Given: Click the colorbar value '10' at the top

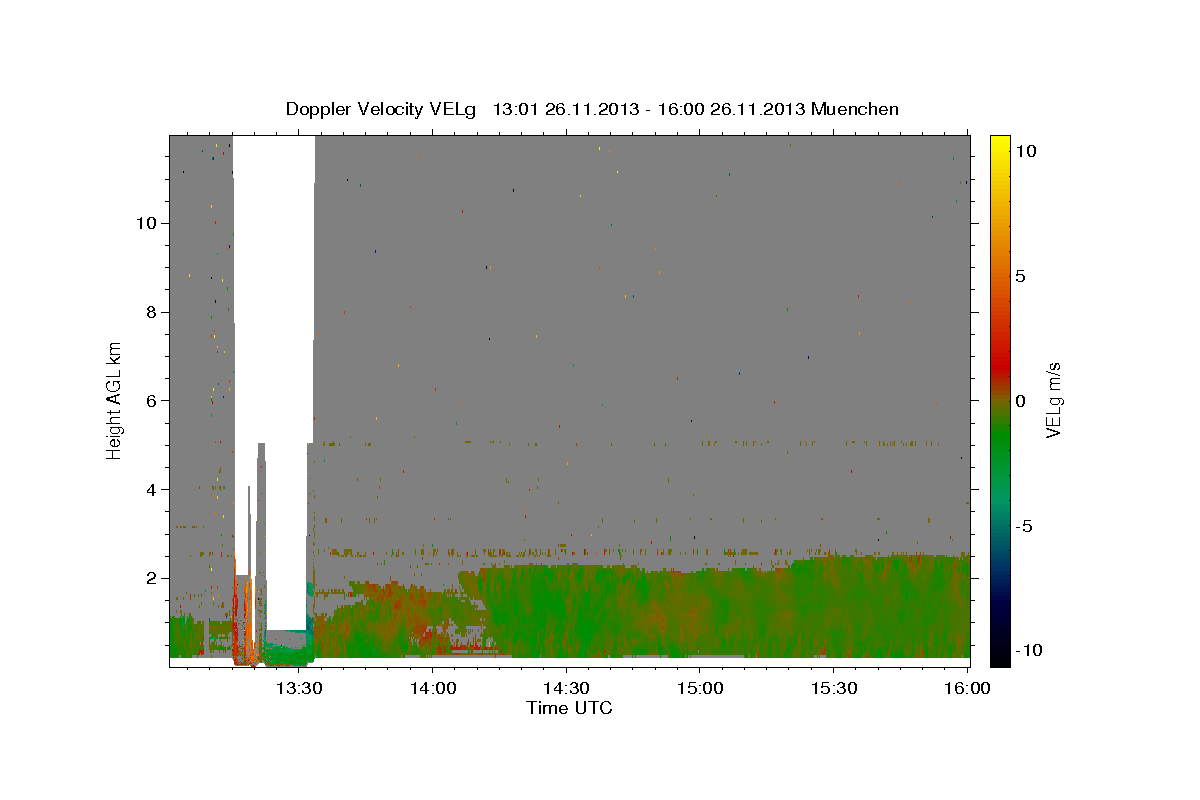Looking at the screenshot, I should click(1026, 150).
